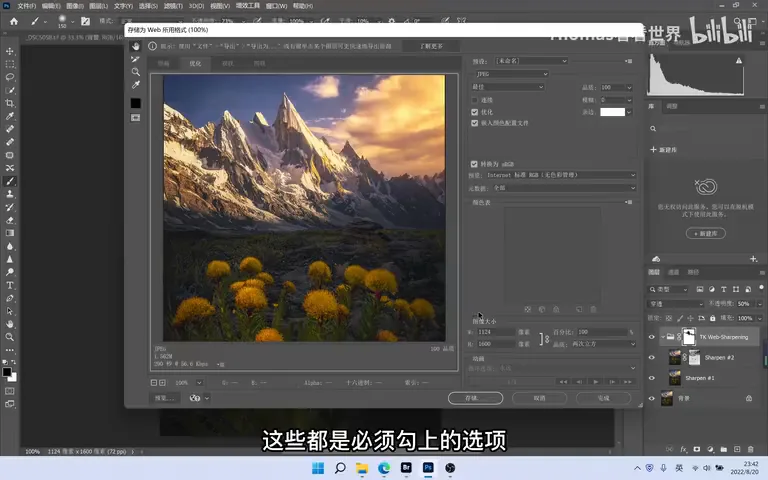
Task: Click the percent field showing 100
Action: pyautogui.click(x=602, y=332)
